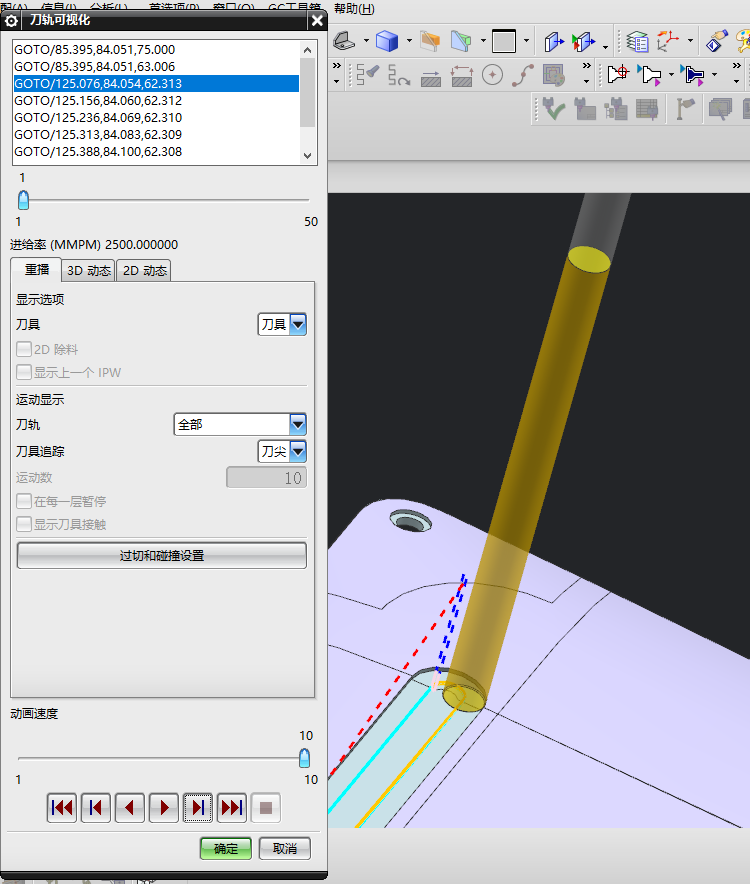Click the fast forward to end button
Image resolution: width=750 pixels, height=884 pixels.
(x=232, y=808)
